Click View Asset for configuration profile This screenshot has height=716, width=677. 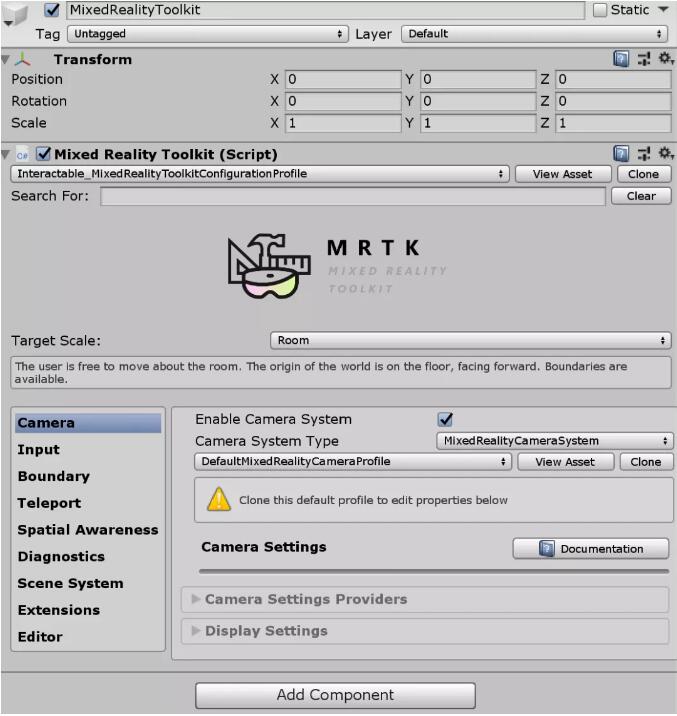tap(563, 174)
